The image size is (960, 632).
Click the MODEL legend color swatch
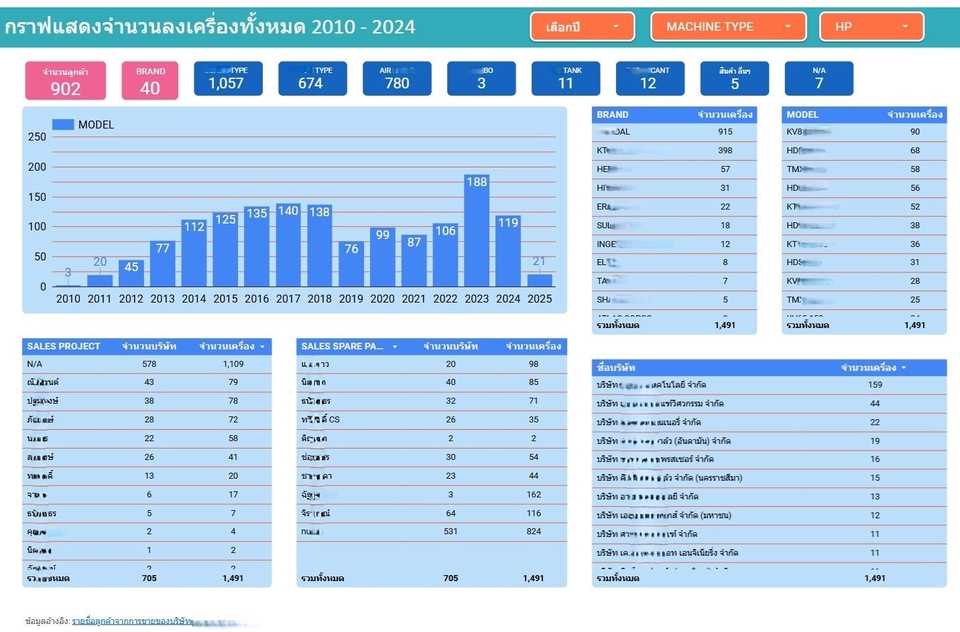62,125
